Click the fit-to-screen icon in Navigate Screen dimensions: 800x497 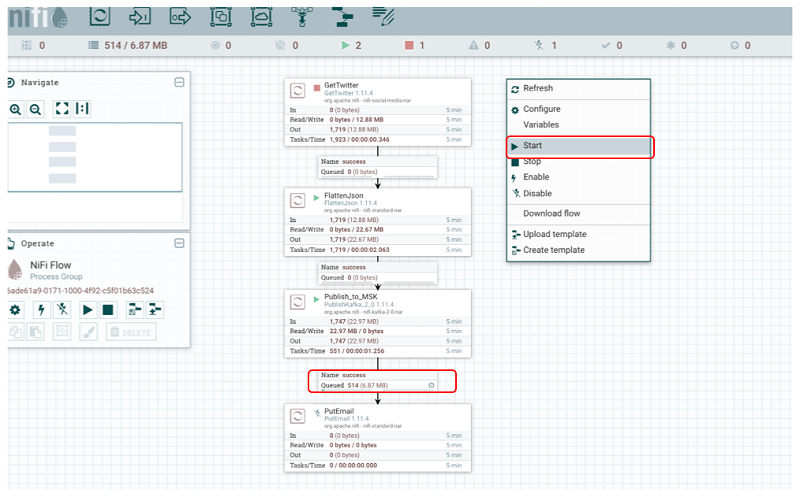[62, 108]
